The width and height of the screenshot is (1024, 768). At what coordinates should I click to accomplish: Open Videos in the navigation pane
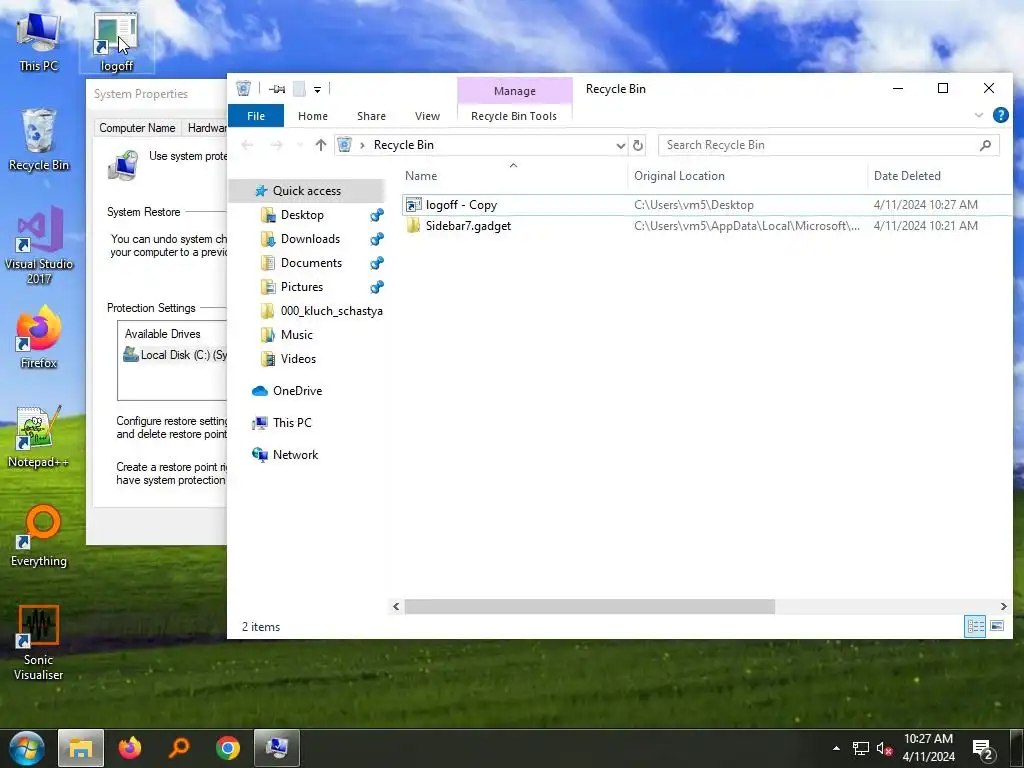point(298,359)
